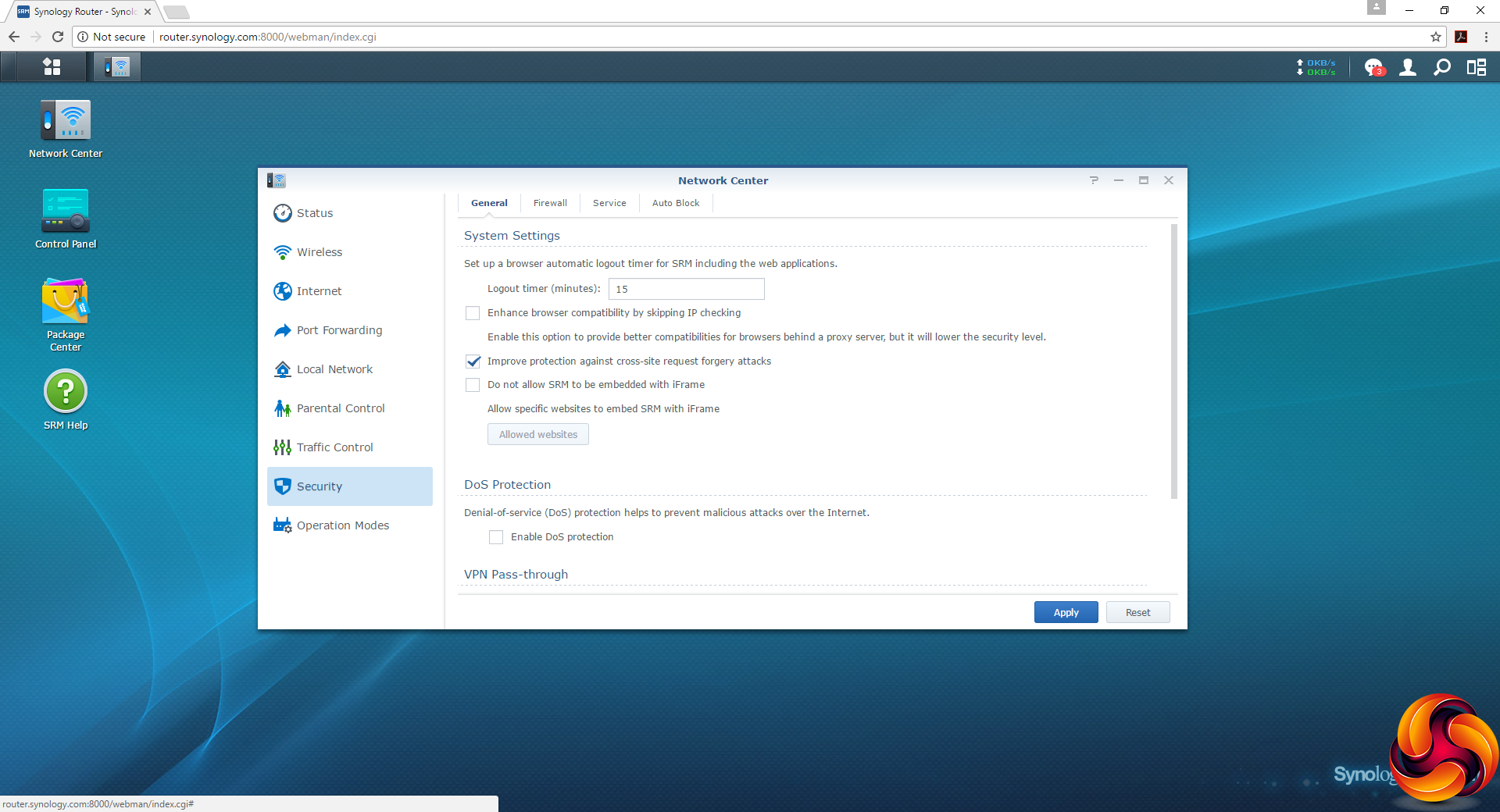Screen dimensions: 1500x812
Task: Open Traffic Control section
Action: pyautogui.click(x=350, y=447)
